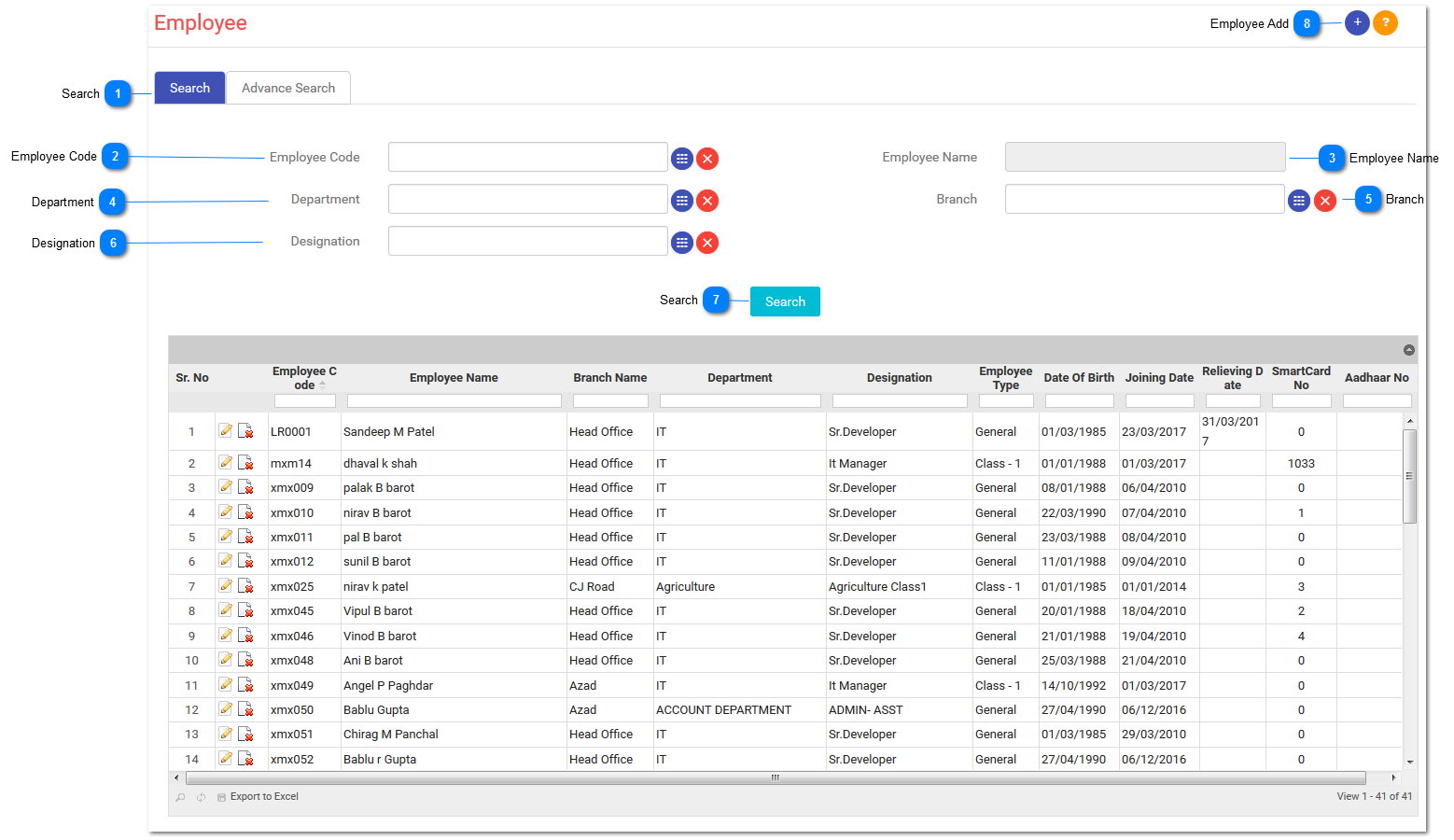
Task: Clear the Employee Code field with the red X
Action: pyautogui.click(x=707, y=159)
